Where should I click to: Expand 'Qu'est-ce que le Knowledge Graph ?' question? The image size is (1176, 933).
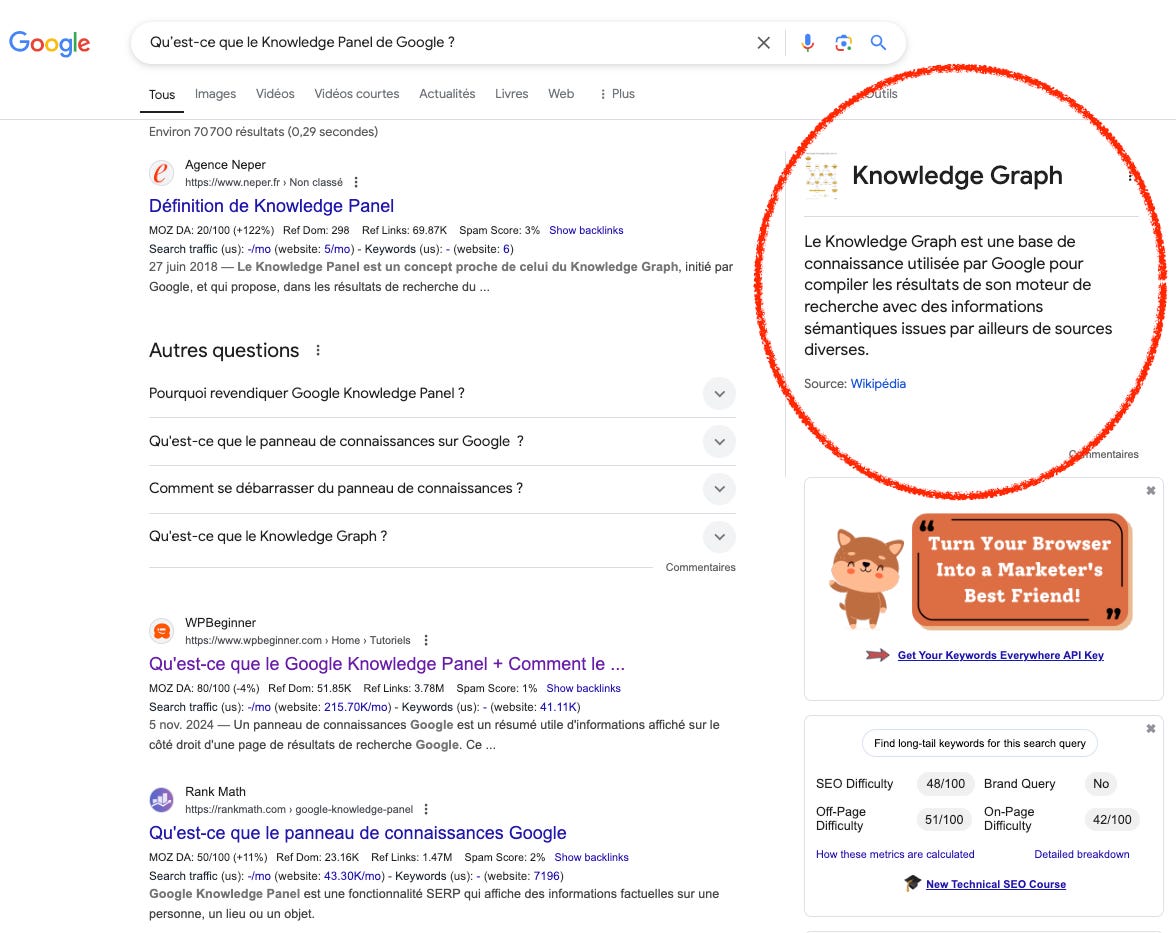pos(719,537)
